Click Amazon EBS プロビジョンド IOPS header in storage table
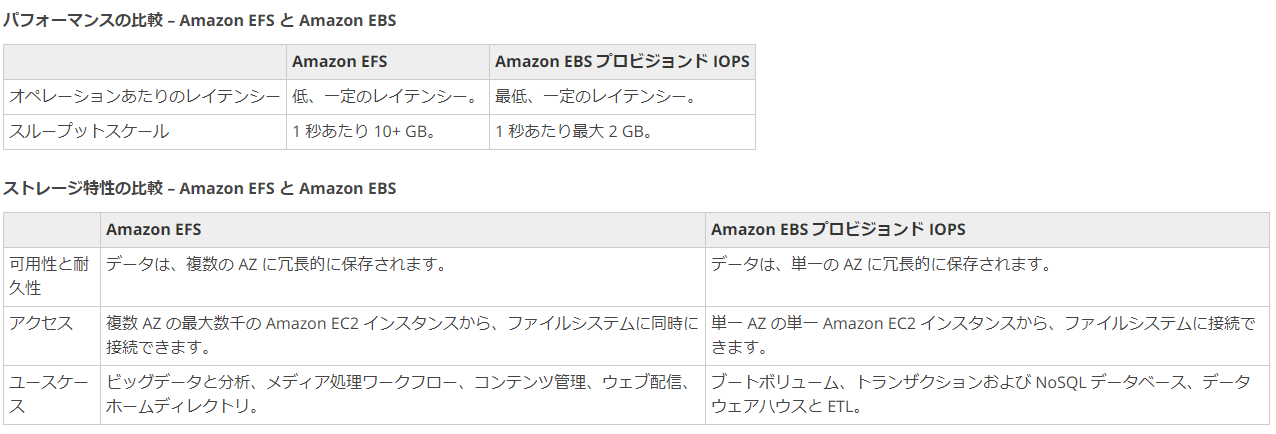 (838, 230)
